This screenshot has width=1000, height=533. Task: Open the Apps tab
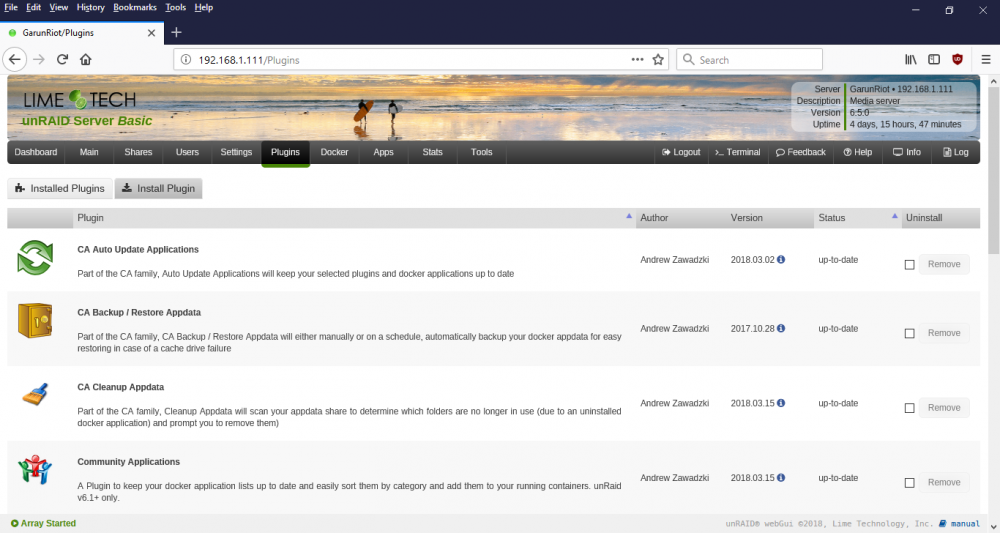click(x=383, y=152)
